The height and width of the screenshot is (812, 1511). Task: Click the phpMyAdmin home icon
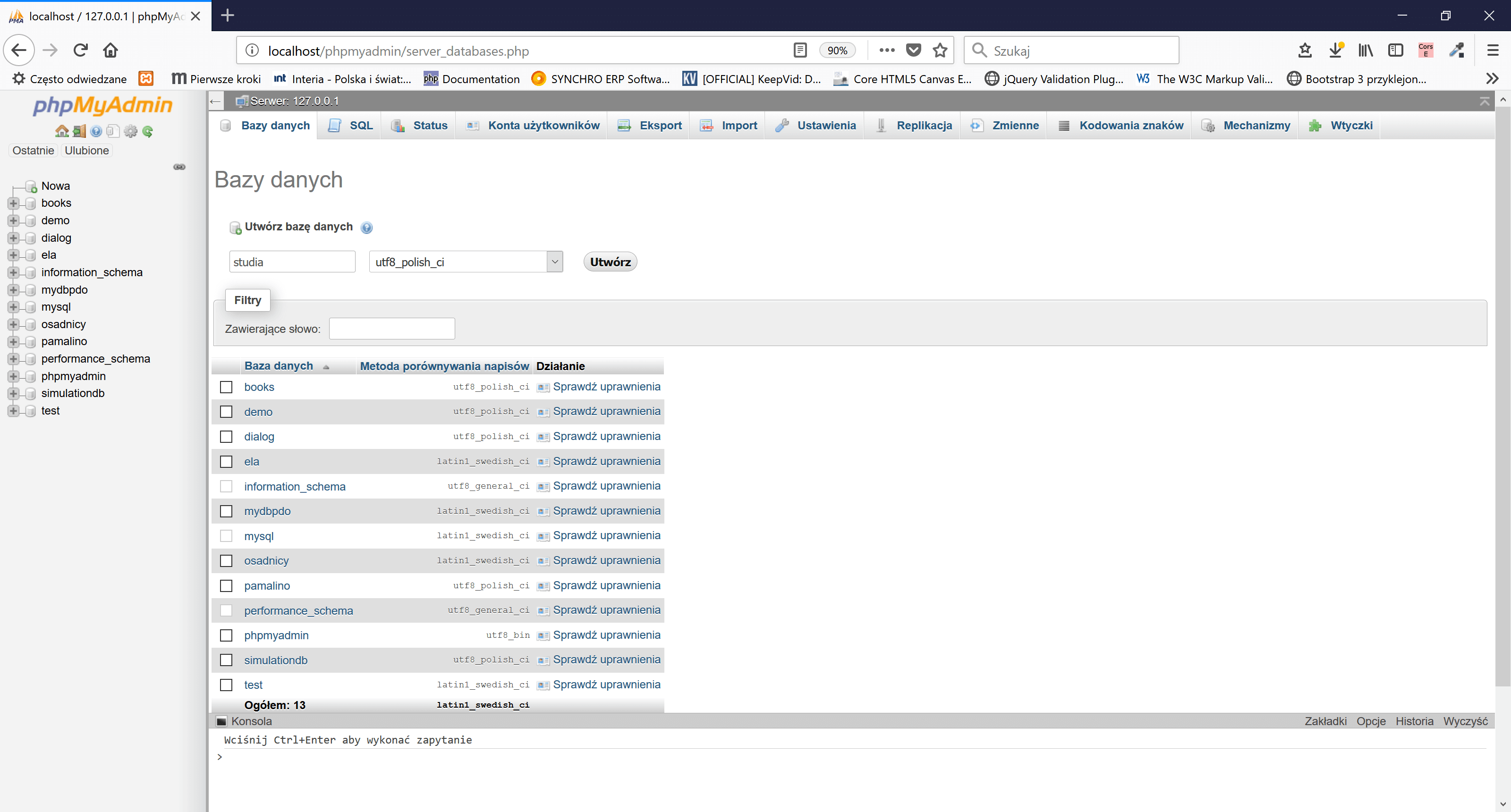(61, 131)
